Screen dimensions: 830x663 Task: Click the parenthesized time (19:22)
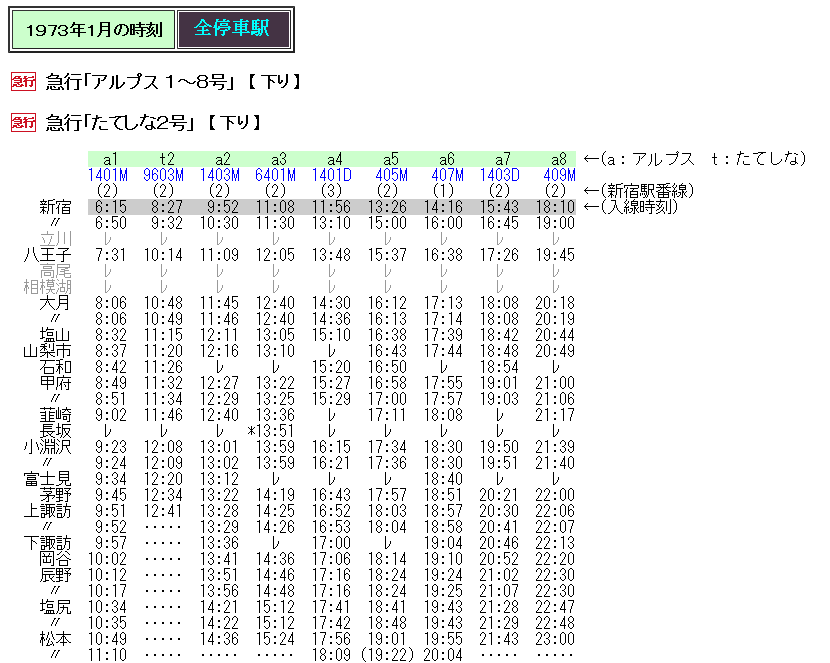pos(387,655)
